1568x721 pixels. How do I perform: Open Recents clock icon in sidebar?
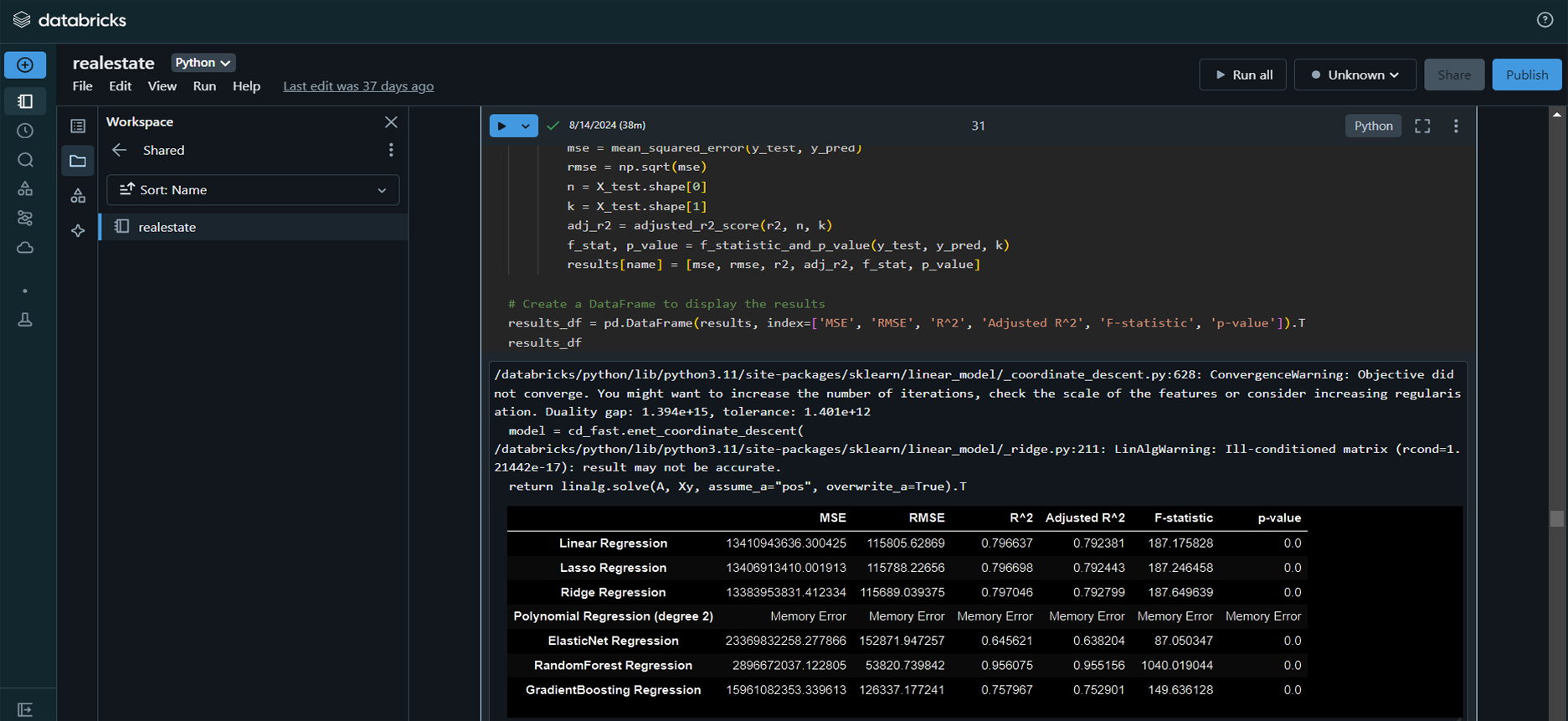click(x=25, y=131)
